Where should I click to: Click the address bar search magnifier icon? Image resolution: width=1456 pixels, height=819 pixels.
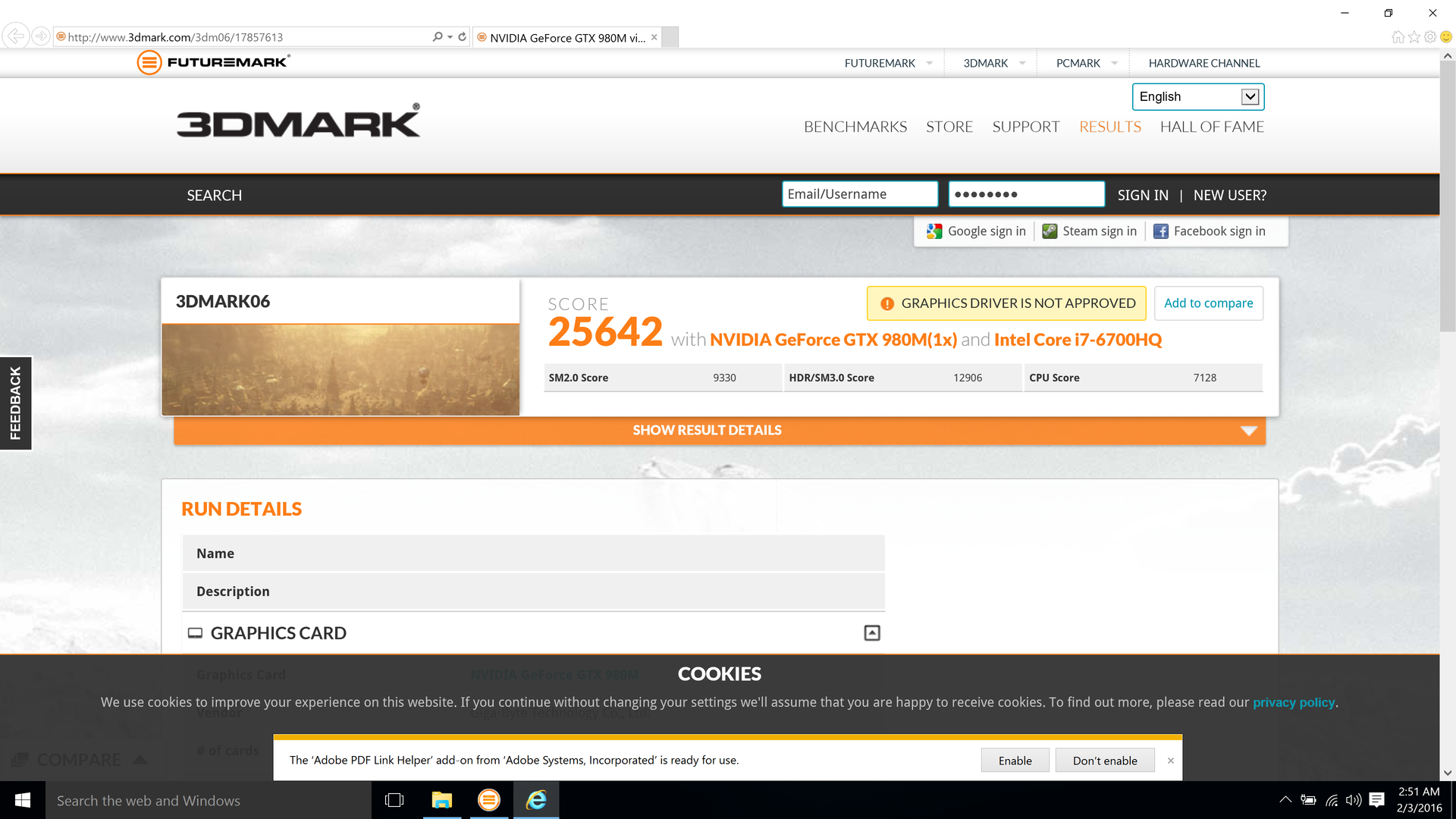point(438,36)
